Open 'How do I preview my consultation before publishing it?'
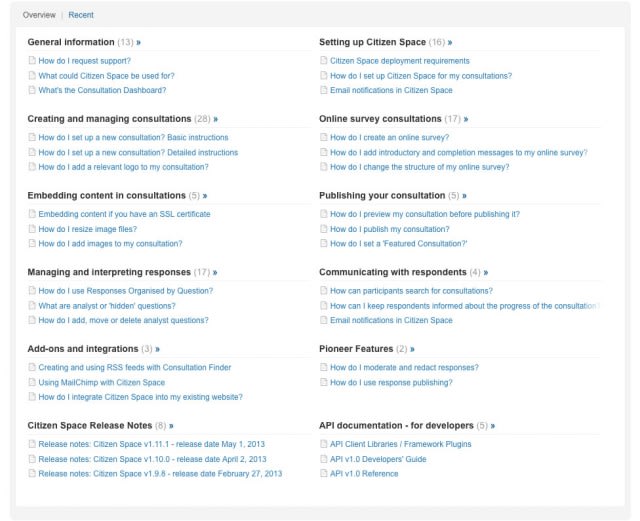Viewport: 640px width, 521px height. pos(425,214)
